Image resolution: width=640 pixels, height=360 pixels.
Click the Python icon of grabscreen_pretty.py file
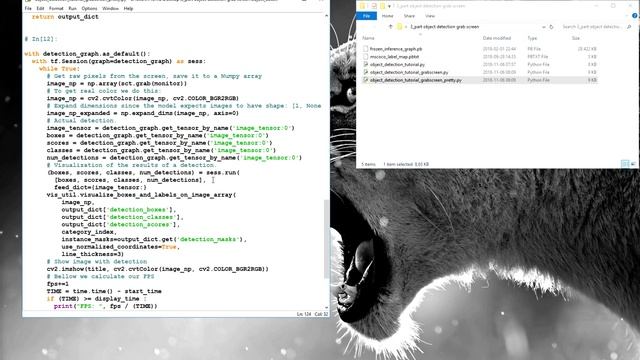(366, 80)
